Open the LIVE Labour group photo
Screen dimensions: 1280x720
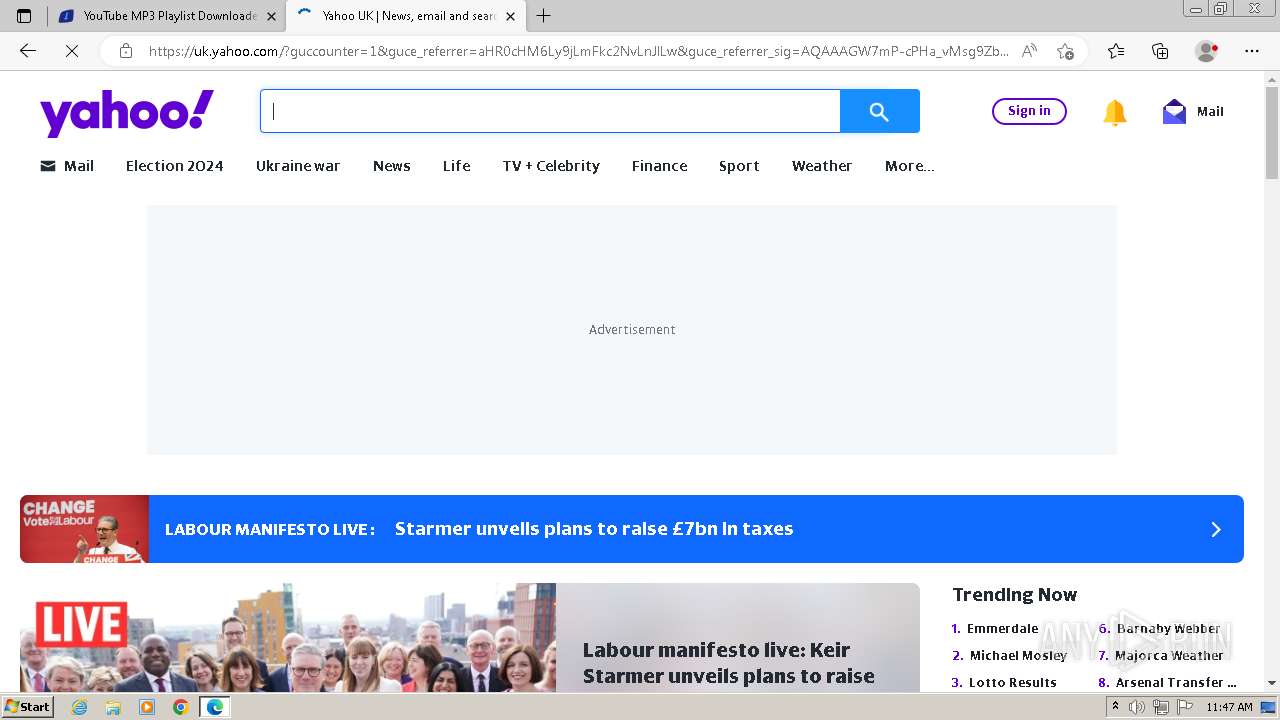tap(288, 638)
